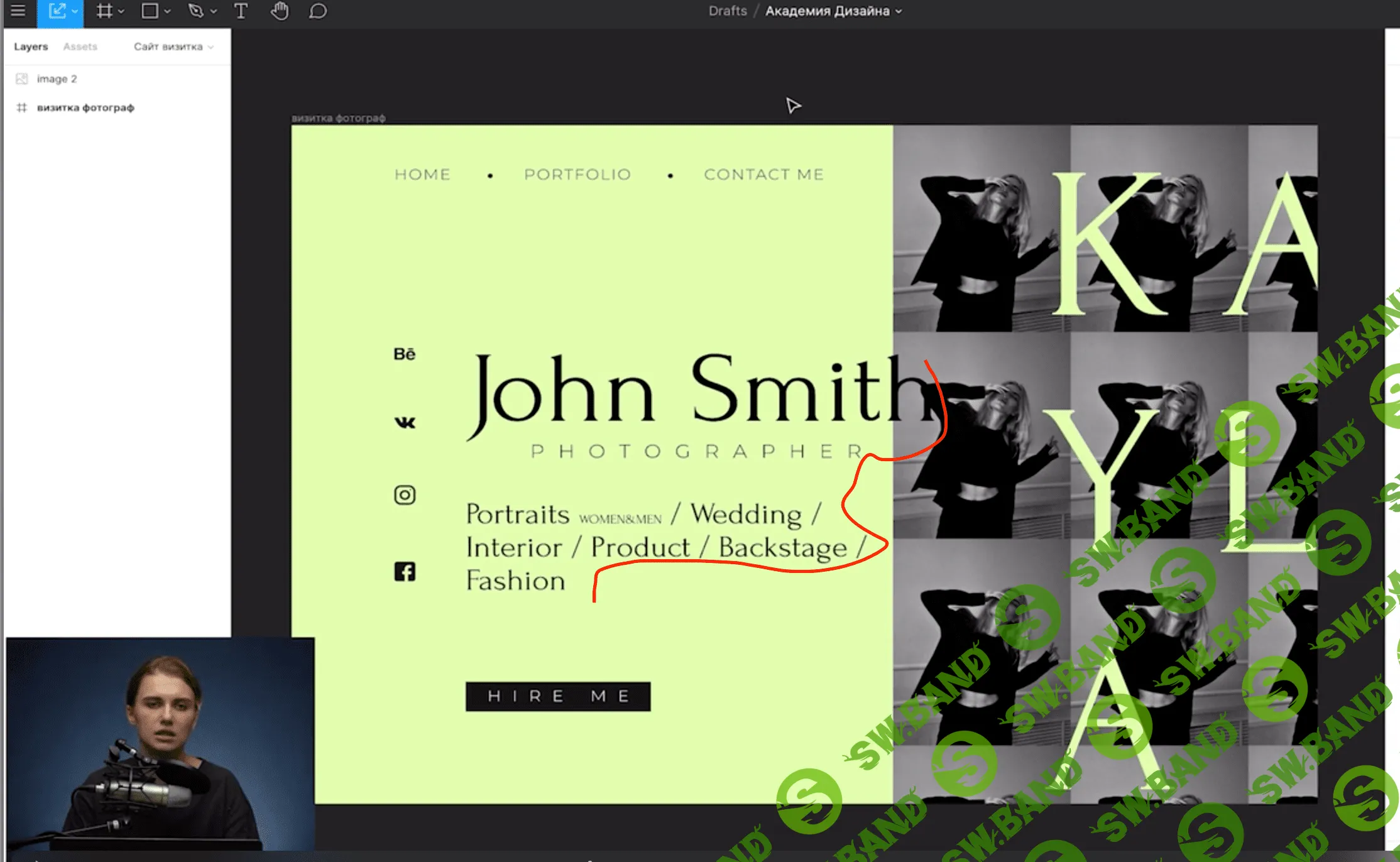Select the image 2 layer
Viewport: 1400px width, 862px height.
(57, 79)
